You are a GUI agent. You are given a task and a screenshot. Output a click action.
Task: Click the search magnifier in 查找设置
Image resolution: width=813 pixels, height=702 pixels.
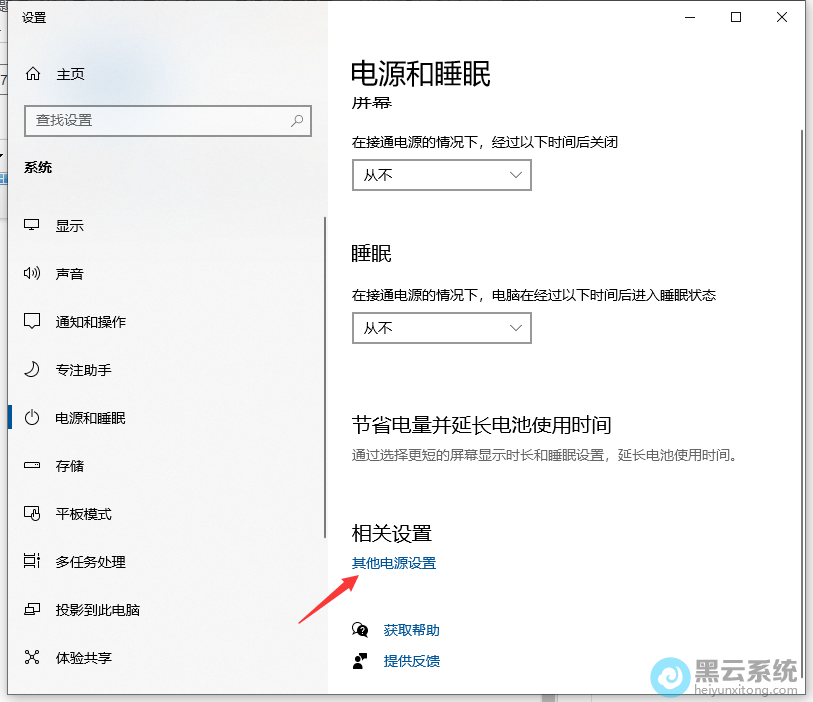click(x=296, y=121)
